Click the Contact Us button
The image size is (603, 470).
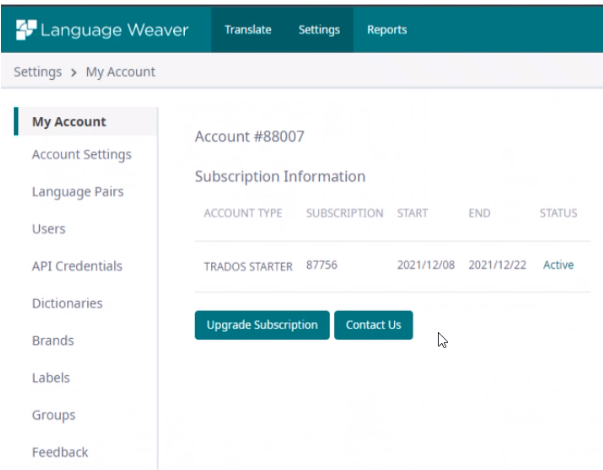[373, 325]
